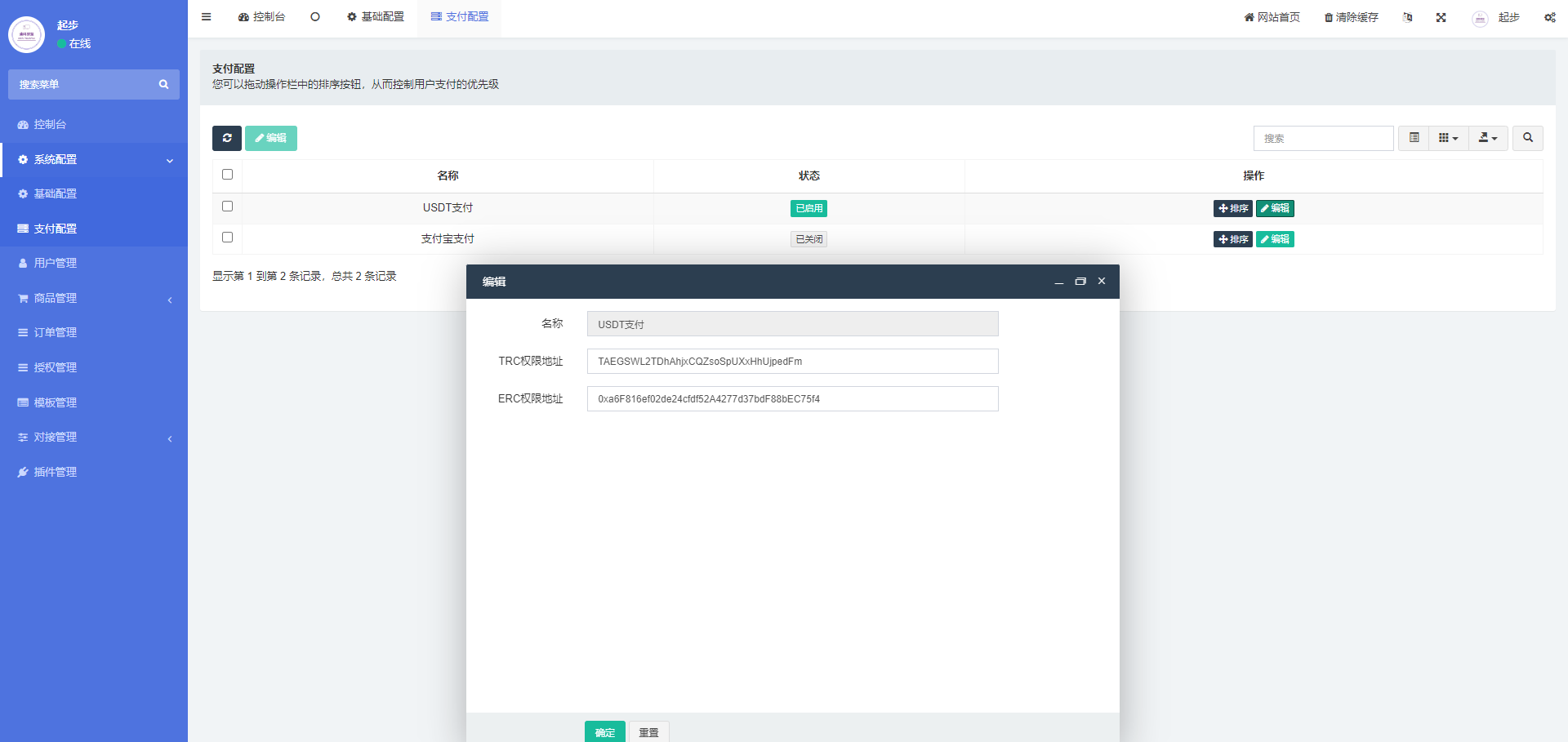Open 控制台 in the sidebar

(94, 125)
